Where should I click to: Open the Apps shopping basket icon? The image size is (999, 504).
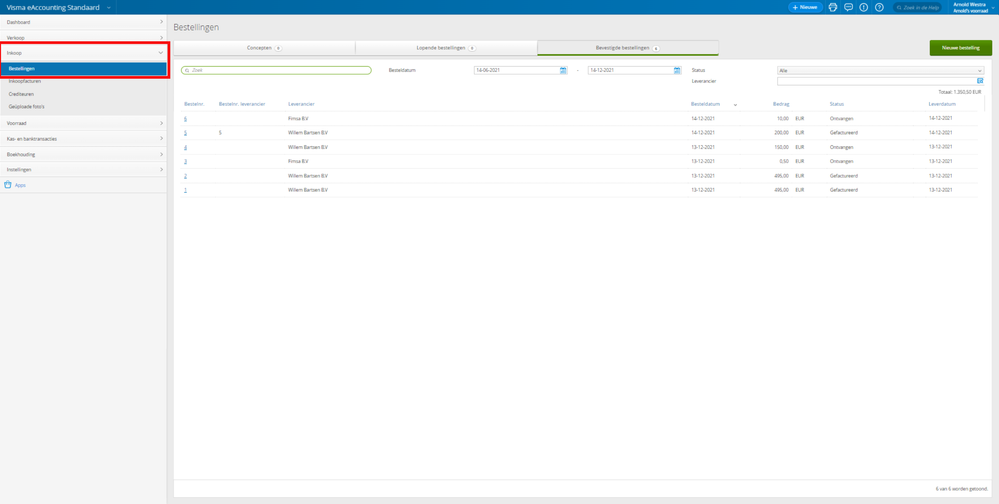click(8, 185)
